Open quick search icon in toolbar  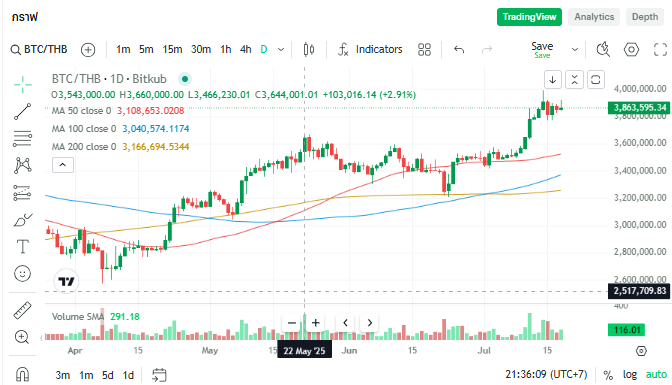603,50
